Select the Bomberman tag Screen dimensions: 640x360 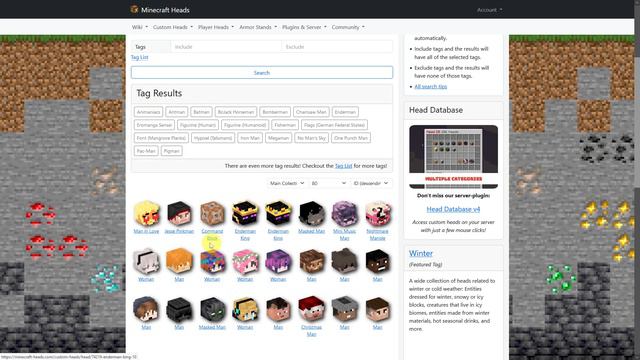(275, 112)
